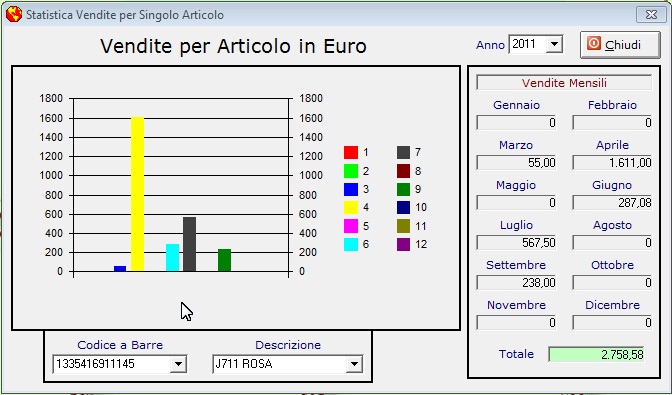This screenshot has height=395, width=672.
Task: Expand the Codice a Barre dropdown arrow
Action: (x=178, y=364)
